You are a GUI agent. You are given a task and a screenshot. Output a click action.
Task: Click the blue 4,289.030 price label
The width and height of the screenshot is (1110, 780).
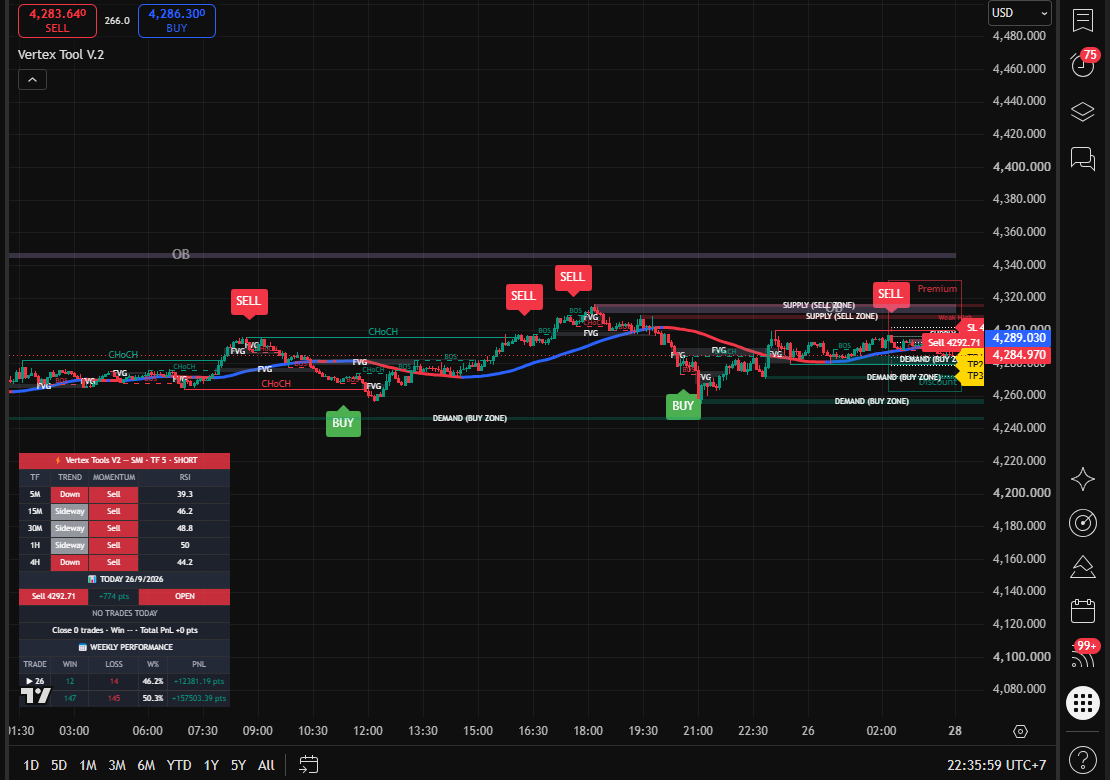coord(1018,338)
